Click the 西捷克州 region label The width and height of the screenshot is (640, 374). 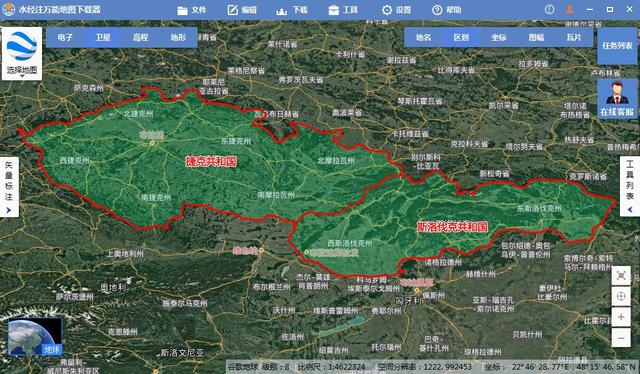[74, 160]
